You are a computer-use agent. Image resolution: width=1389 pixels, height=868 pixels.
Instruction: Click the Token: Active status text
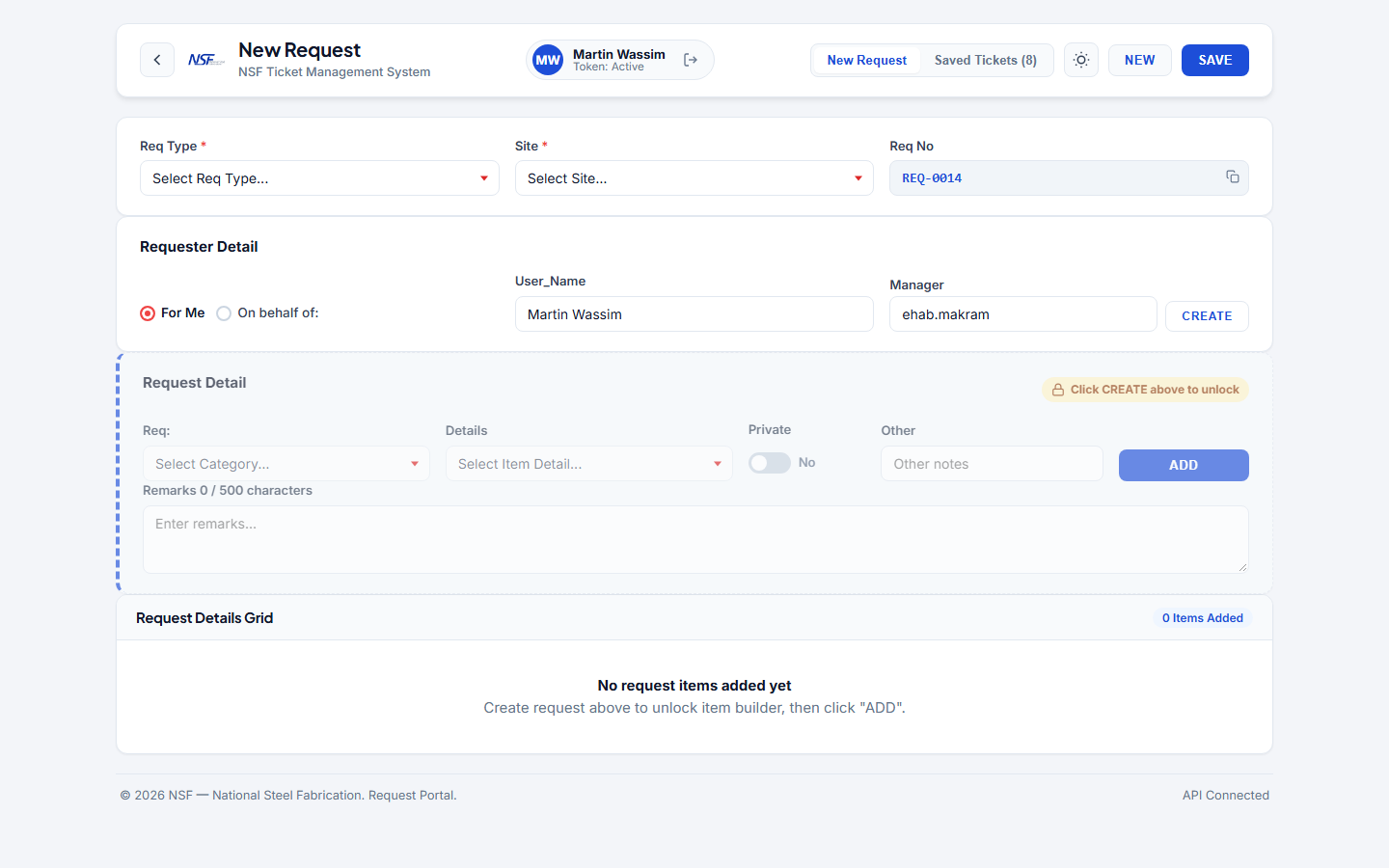click(609, 68)
